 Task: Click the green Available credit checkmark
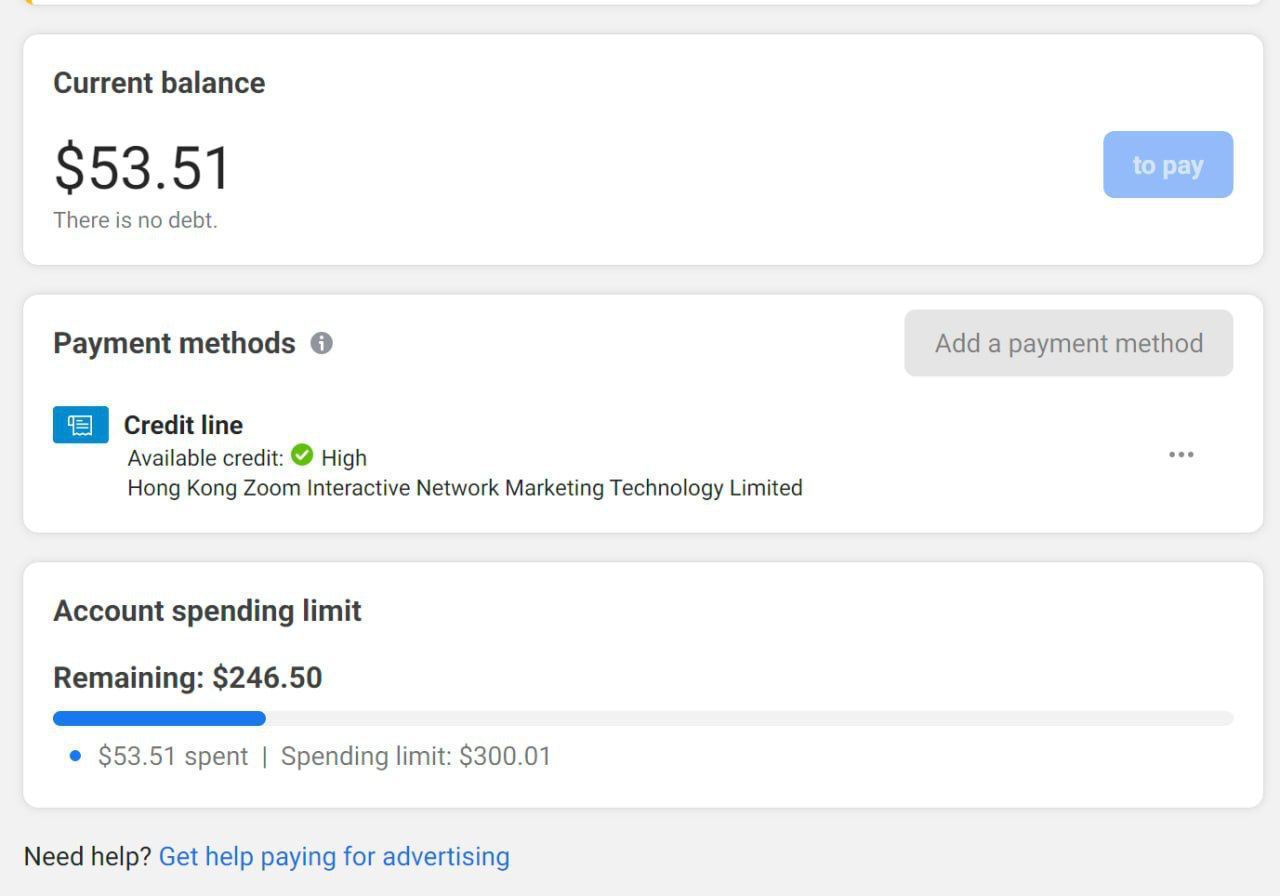coord(302,456)
